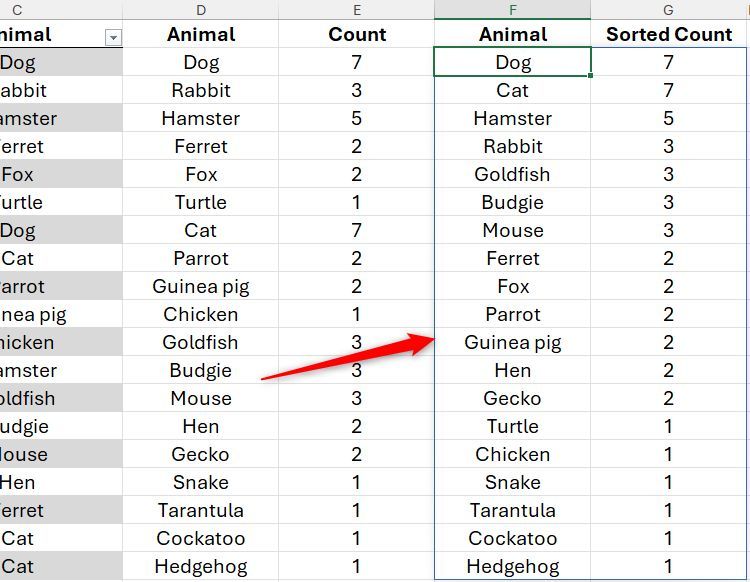Open the filter dropdown in column C header
The height and width of the screenshot is (582, 750).
(113, 37)
